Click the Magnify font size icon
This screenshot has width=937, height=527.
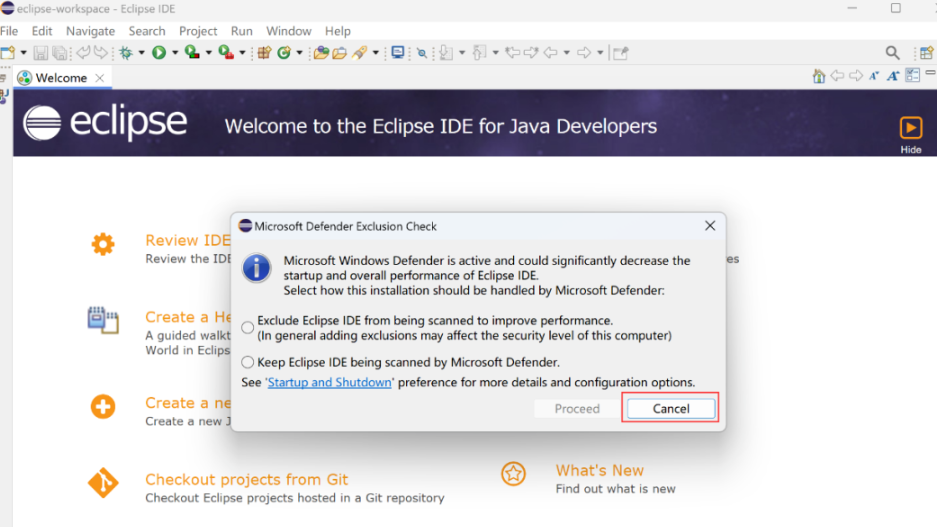click(x=893, y=76)
